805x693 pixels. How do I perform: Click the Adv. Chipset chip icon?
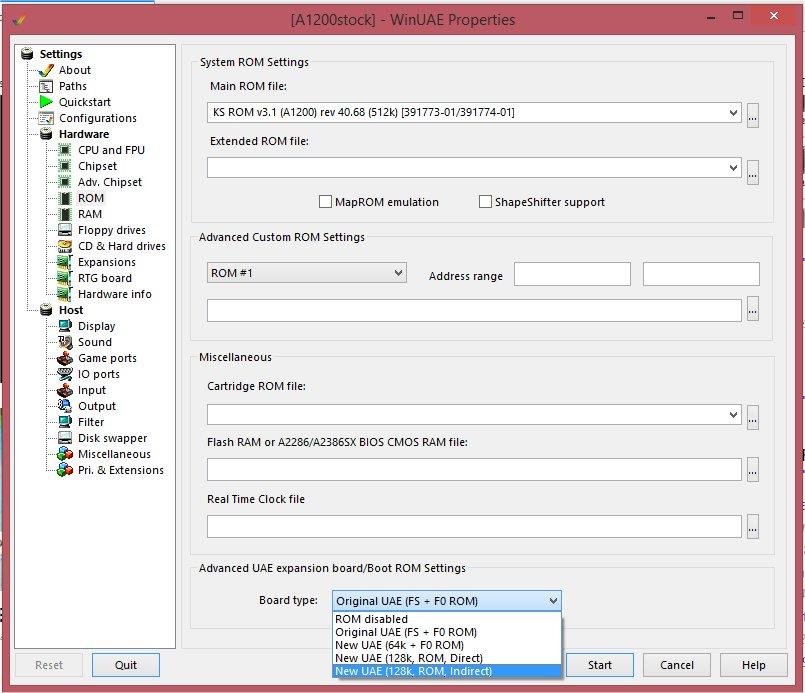(x=65, y=182)
